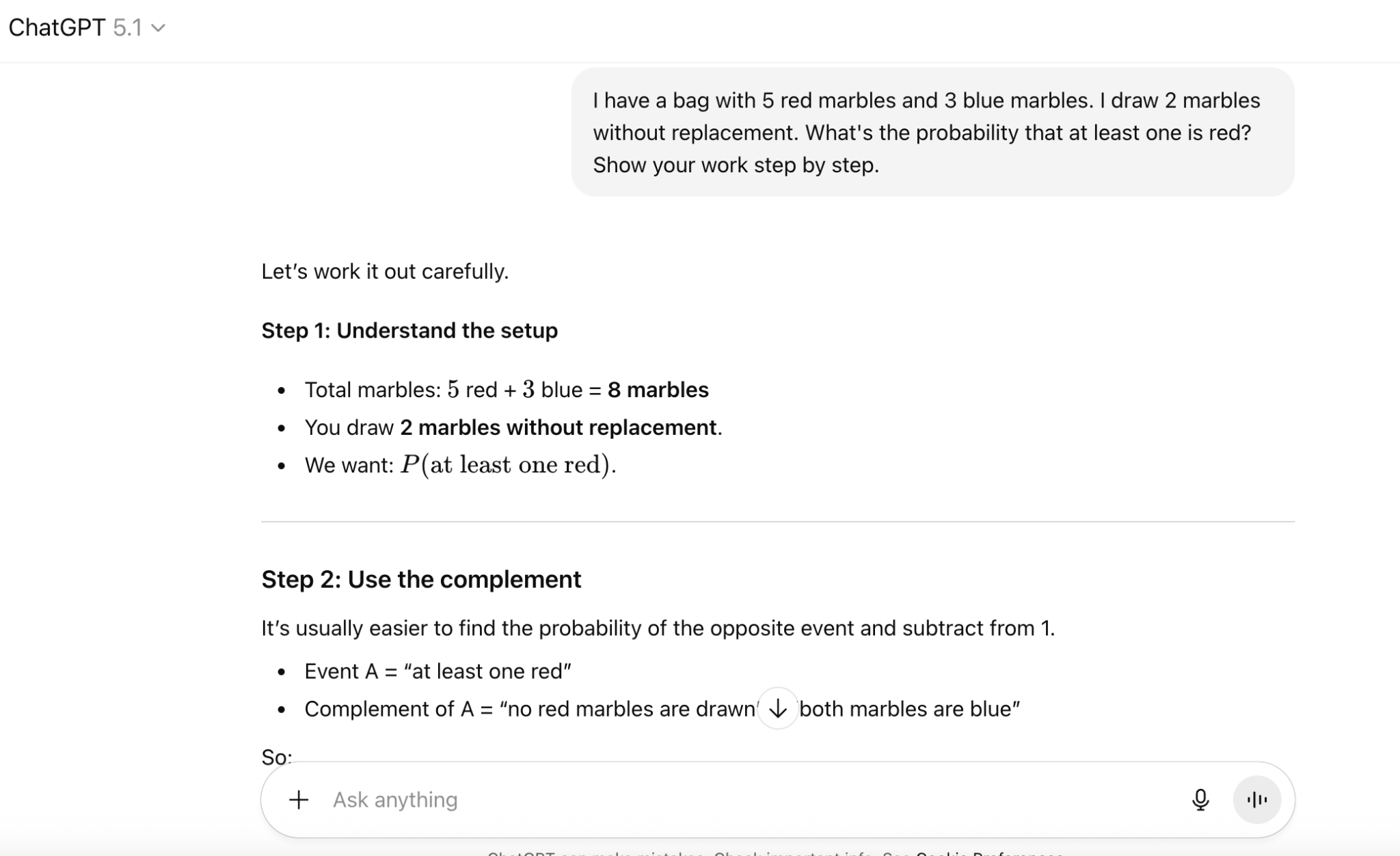Click the horizontal divider between the steps
Screen dimensions: 1400x856
pos(777,522)
